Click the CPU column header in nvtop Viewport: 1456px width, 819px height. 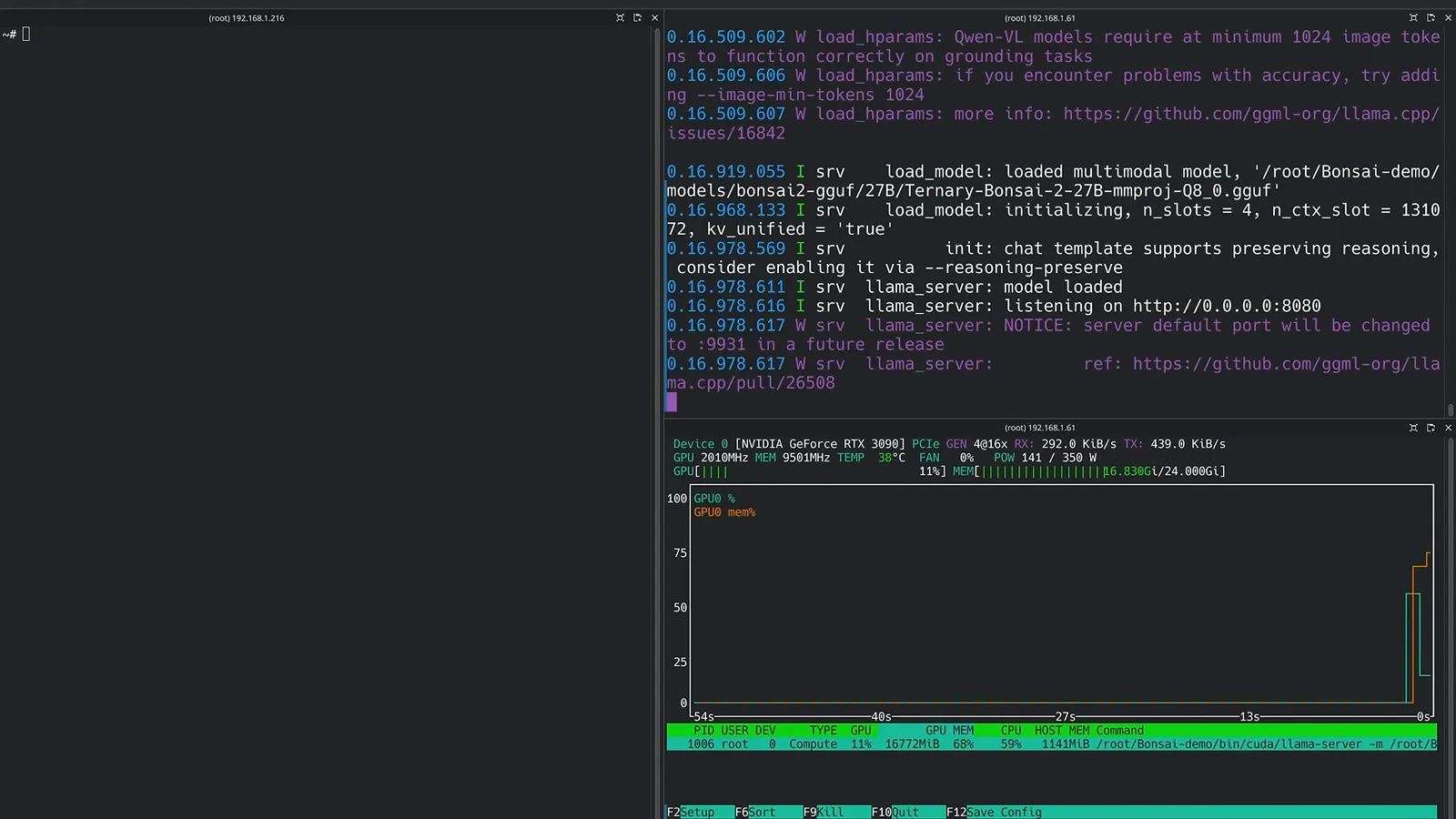coord(1011,731)
